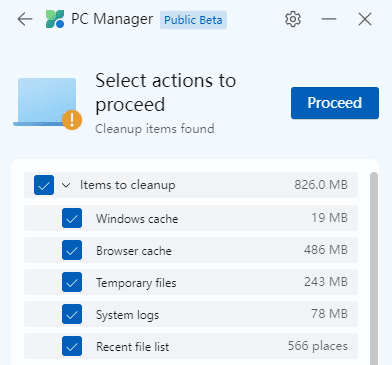This screenshot has width=392, height=365.
Task: Close the PC Manager window
Action: point(365,19)
